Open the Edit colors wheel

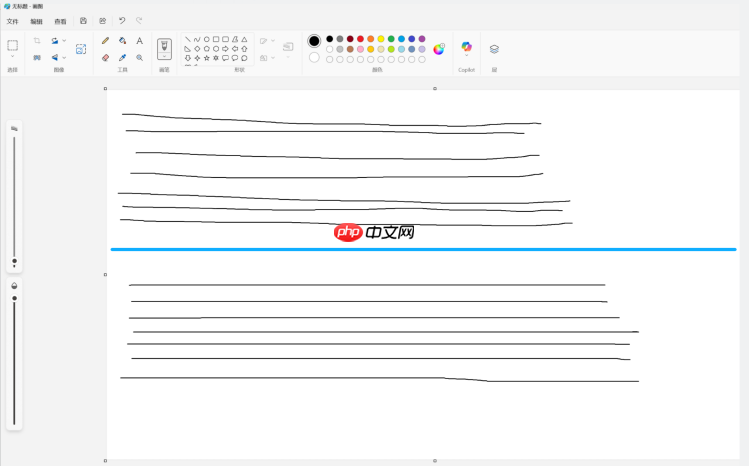tap(439, 49)
